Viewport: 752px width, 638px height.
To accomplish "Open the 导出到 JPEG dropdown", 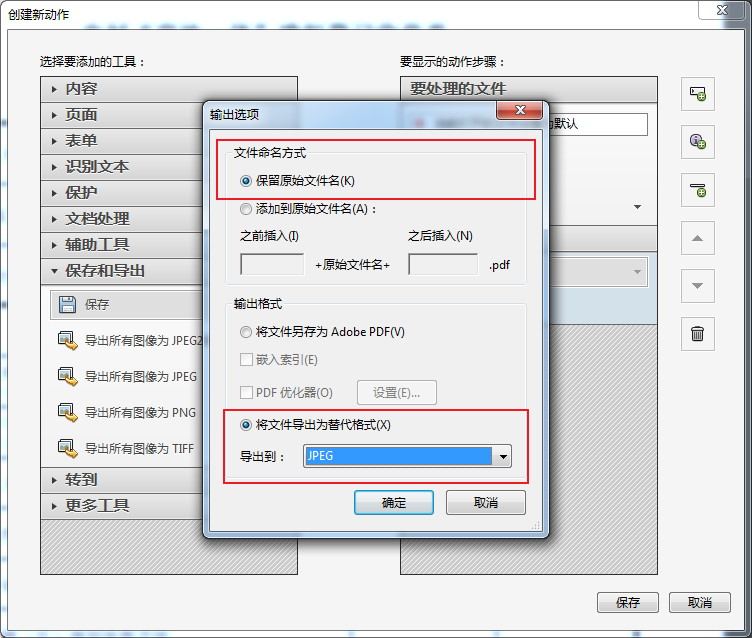I will 407,456.
